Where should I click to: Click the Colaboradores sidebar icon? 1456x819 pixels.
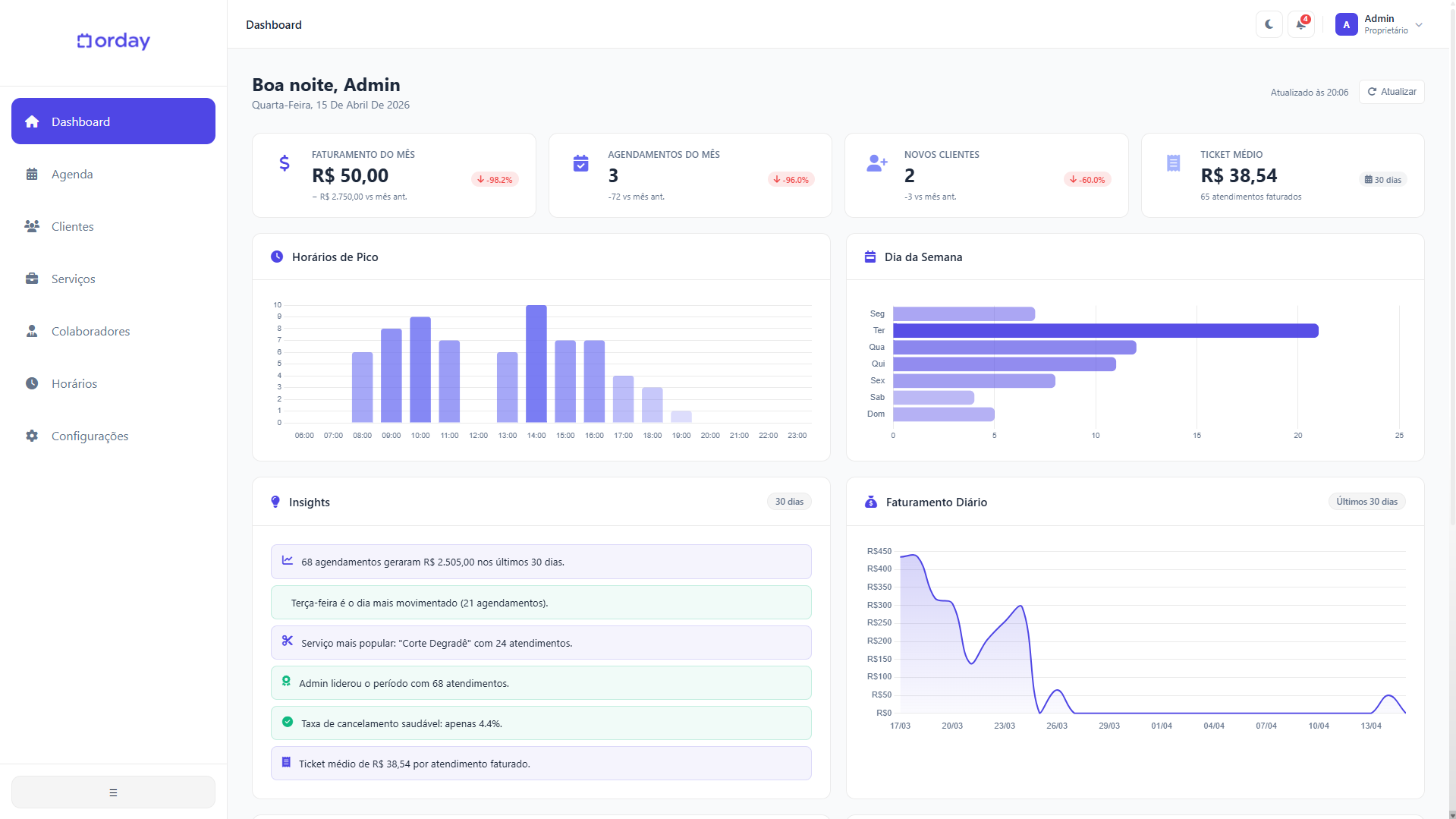point(31,331)
